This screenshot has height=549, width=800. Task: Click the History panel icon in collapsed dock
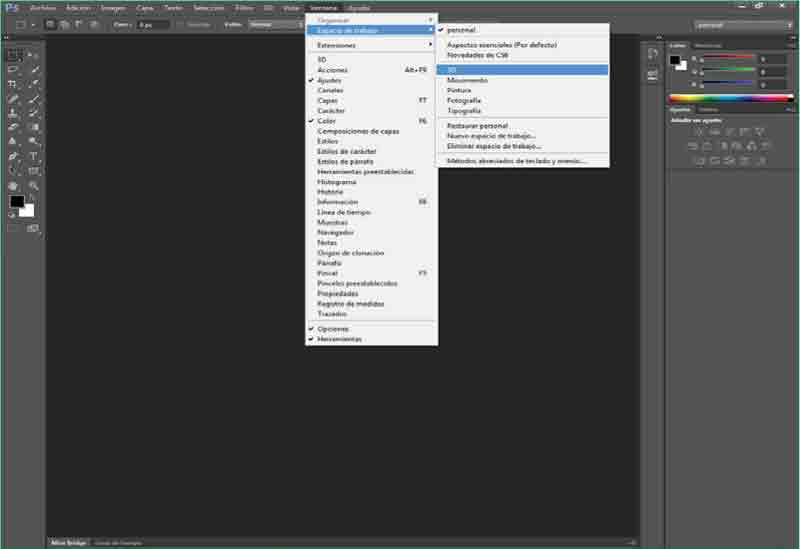[652, 53]
